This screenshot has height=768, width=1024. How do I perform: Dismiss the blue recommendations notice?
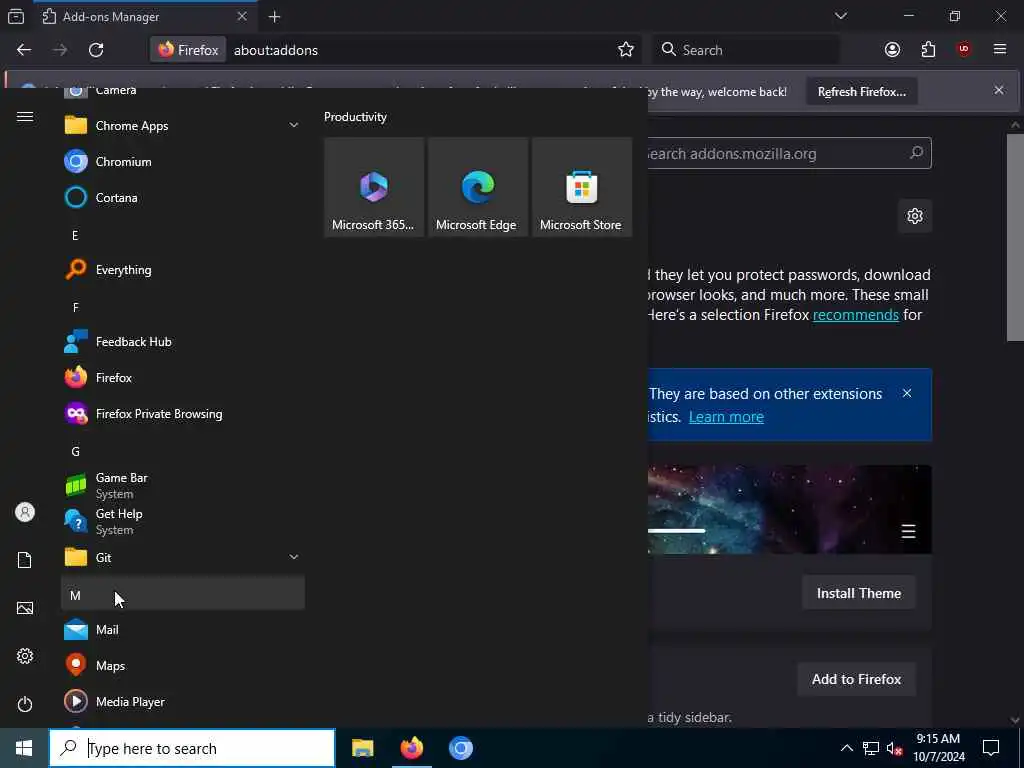coord(906,393)
